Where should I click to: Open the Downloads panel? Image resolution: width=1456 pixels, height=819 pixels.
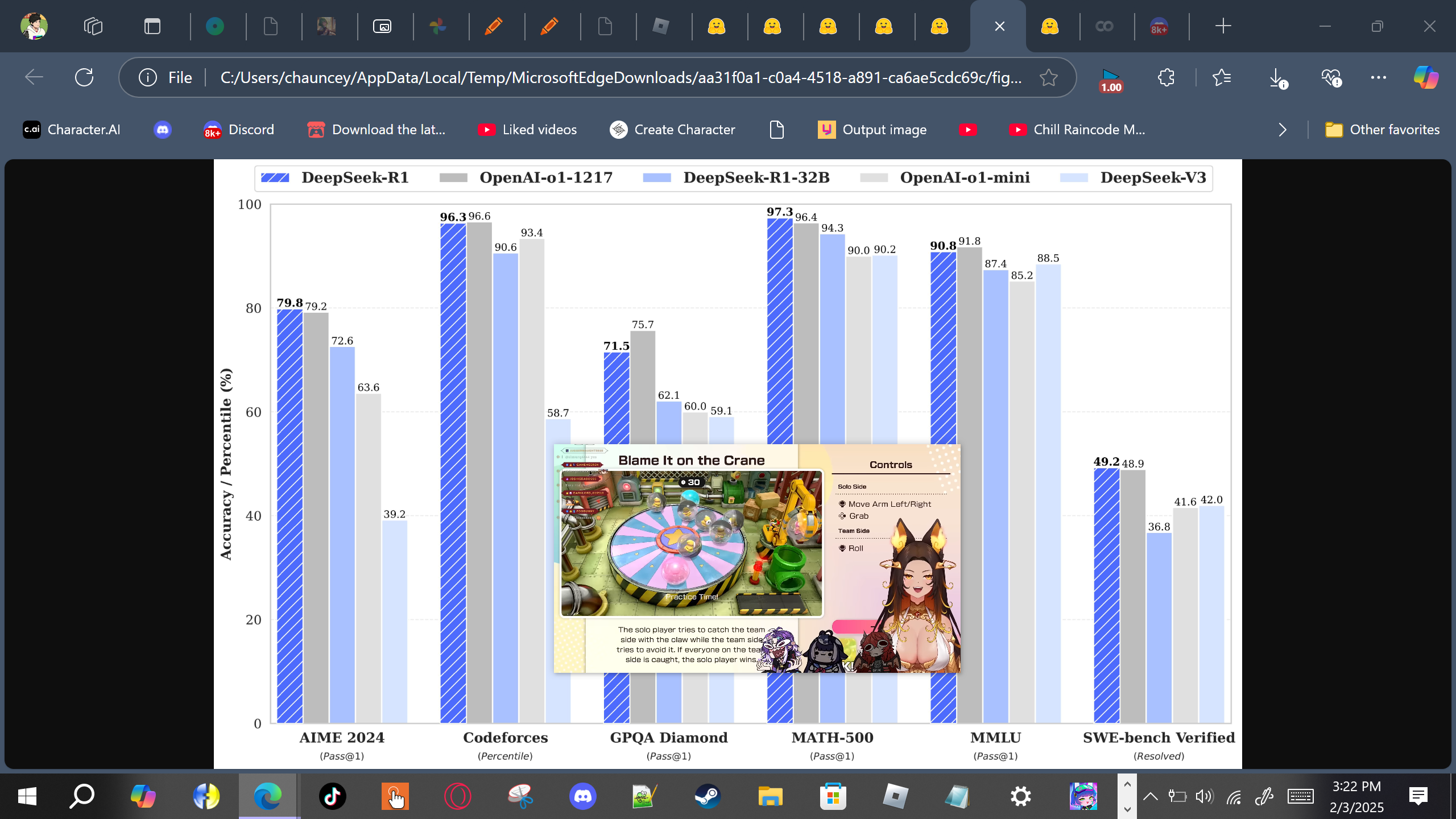(1277, 78)
